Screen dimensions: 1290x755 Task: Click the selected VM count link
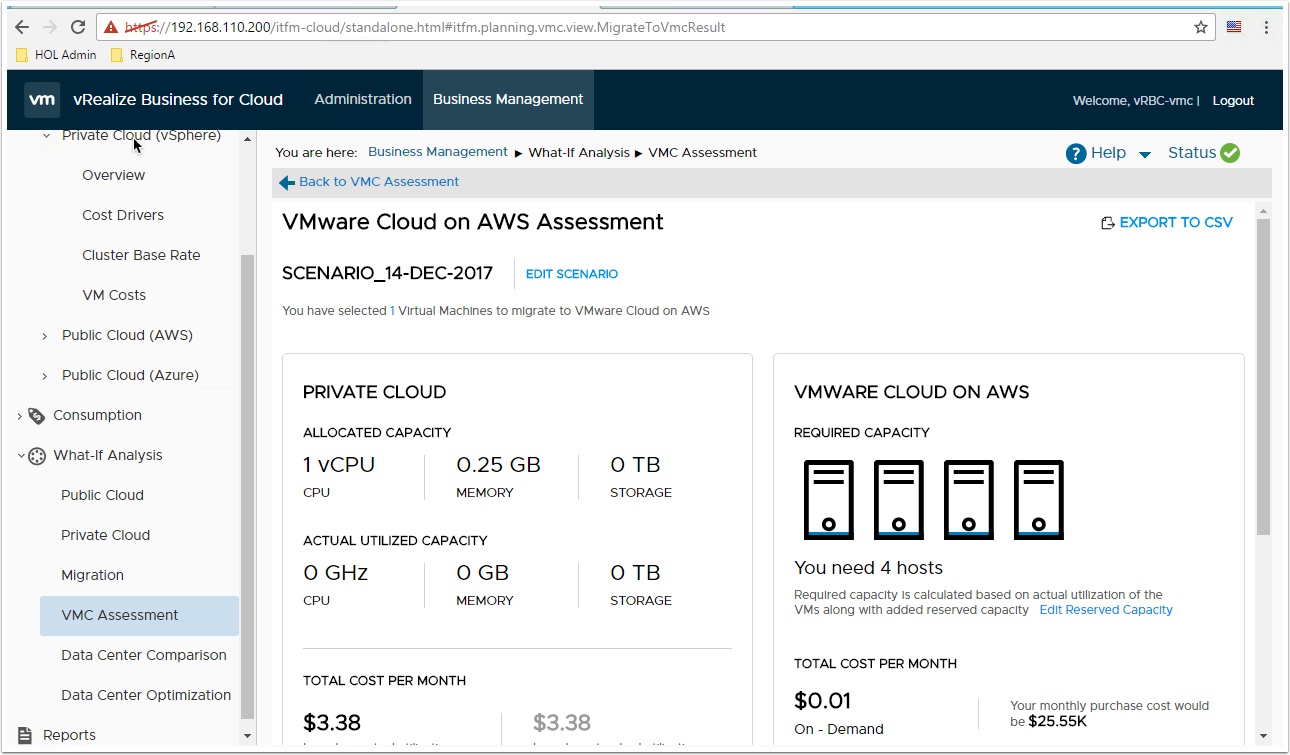(392, 311)
